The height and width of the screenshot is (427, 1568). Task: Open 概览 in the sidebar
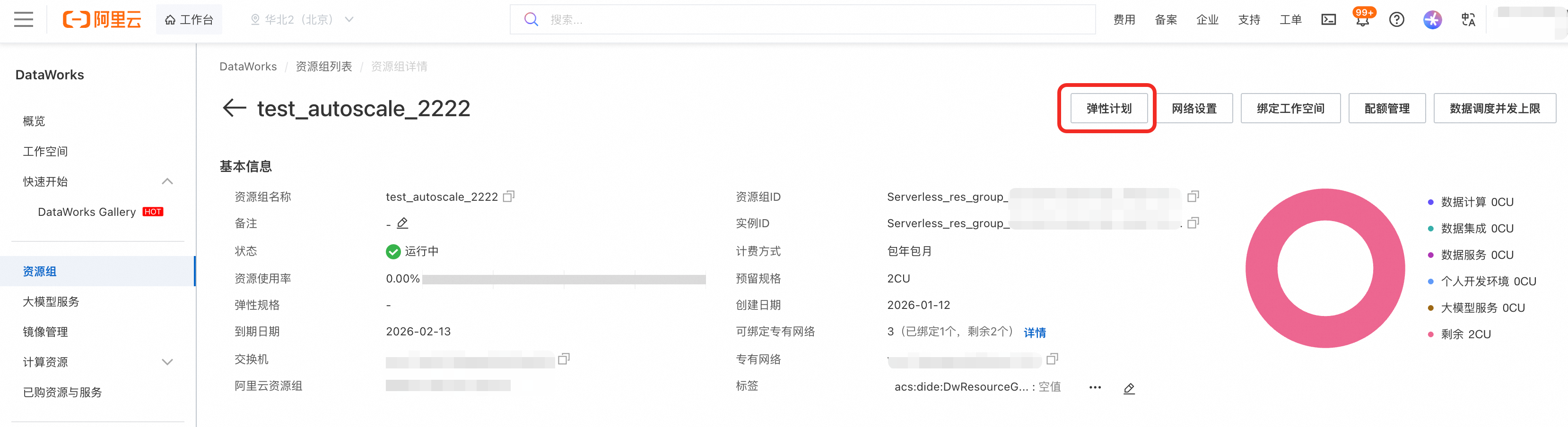(34, 121)
